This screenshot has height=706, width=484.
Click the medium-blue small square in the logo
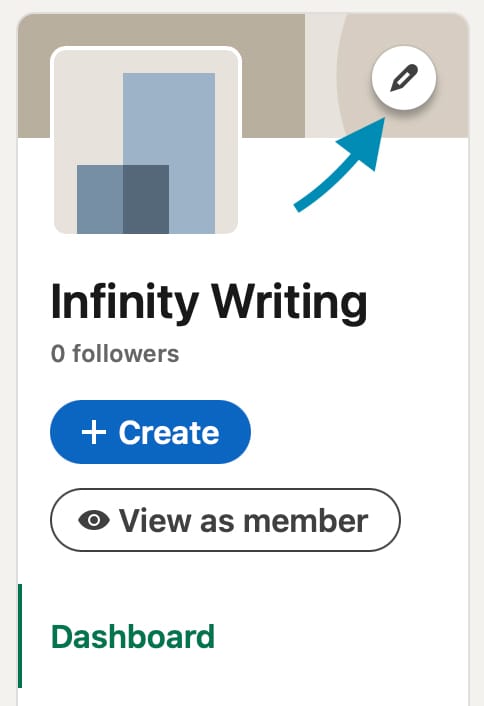pos(100,199)
